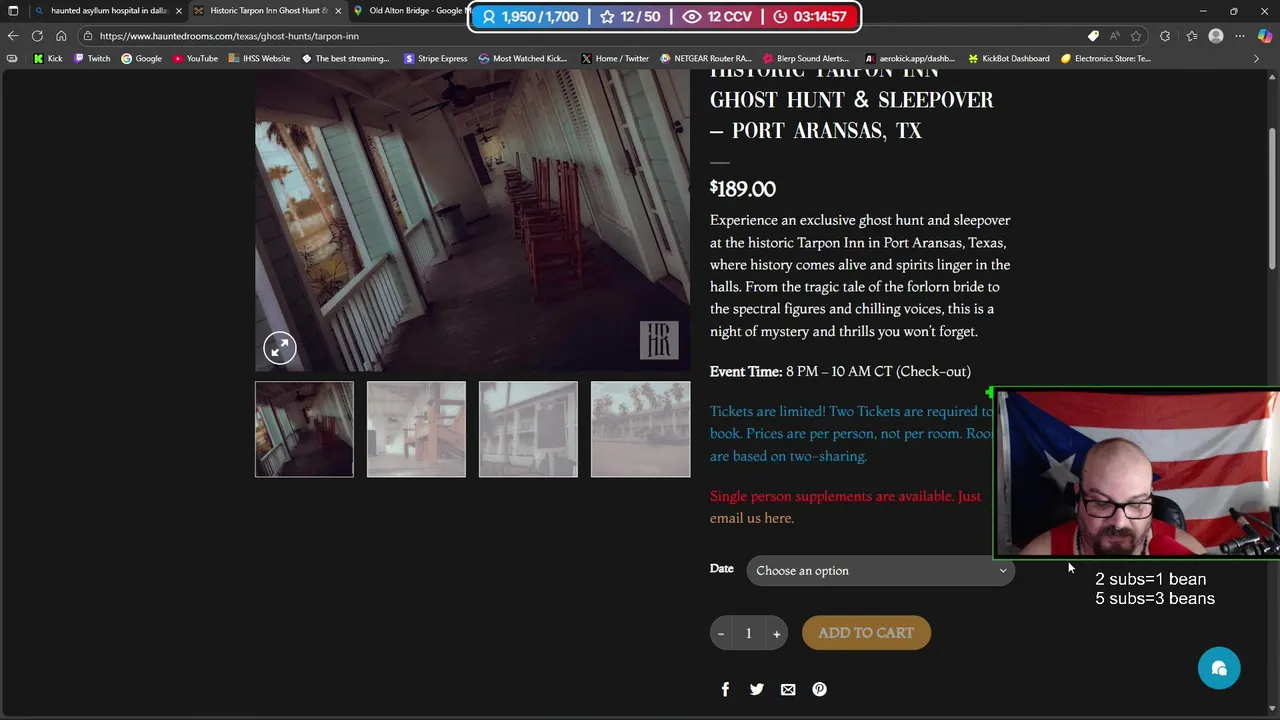Open the YouTube bookmark

click(x=195, y=59)
